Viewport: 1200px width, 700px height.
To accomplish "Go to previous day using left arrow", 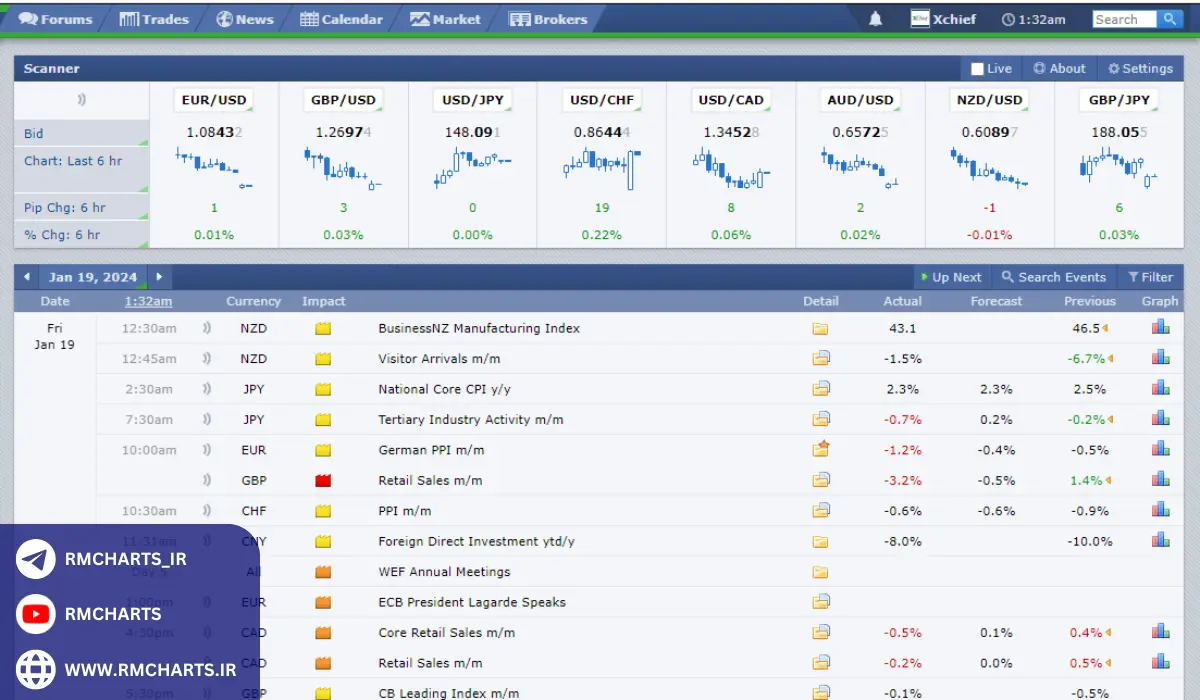I will [26, 277].
